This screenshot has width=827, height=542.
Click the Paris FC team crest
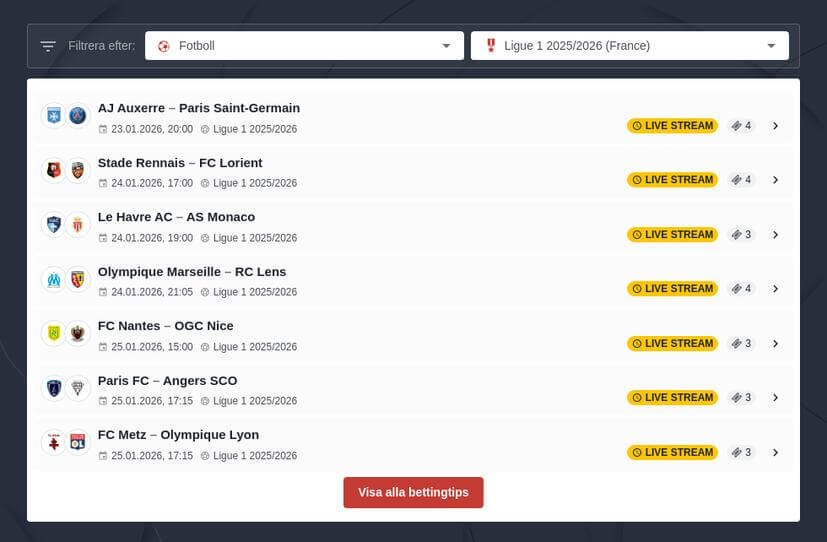pyautogui.click(x=53, y=388)
